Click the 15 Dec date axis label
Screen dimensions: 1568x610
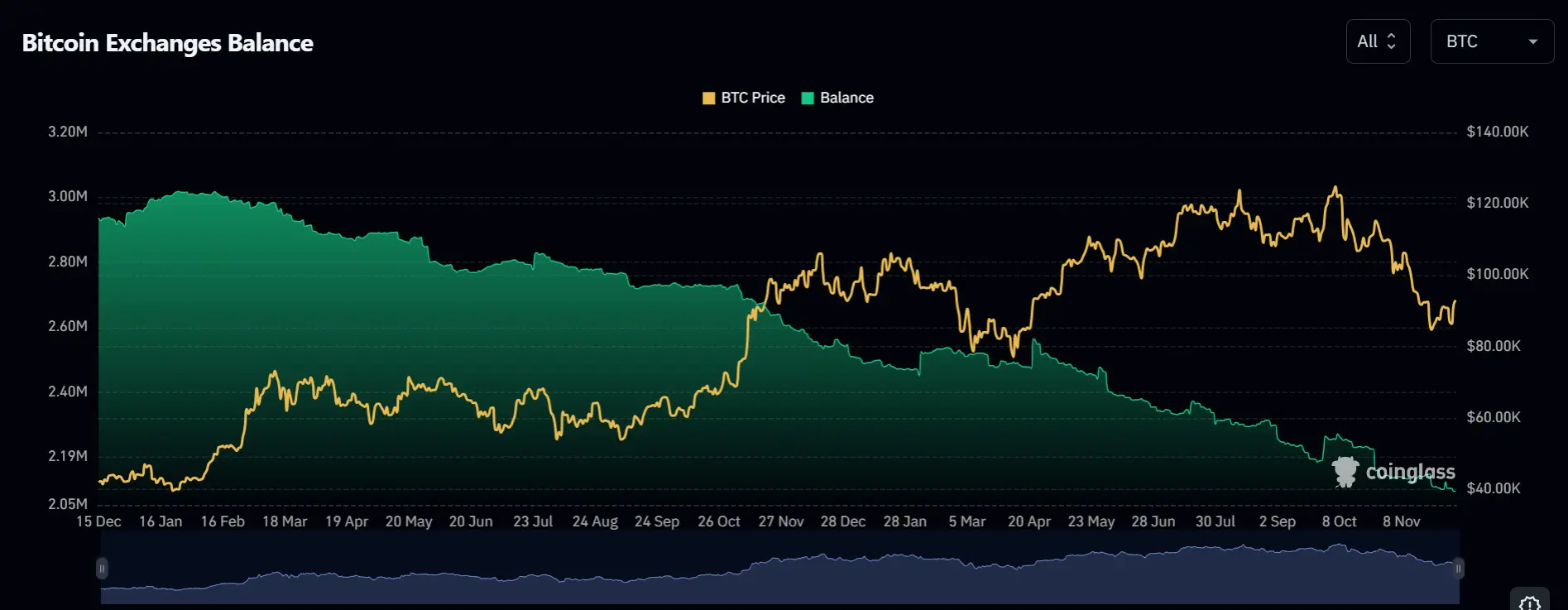pos(98,521)
